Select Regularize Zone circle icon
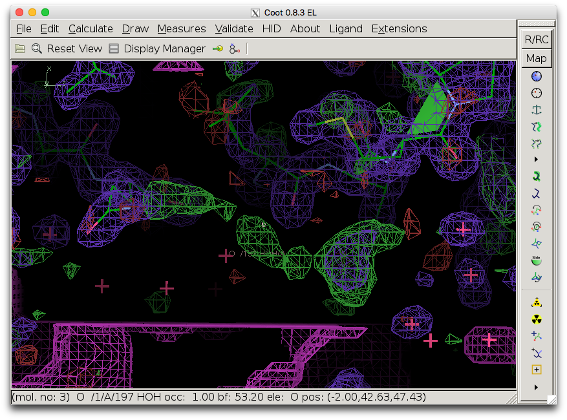Screen dimensions: 567x420 536,93
